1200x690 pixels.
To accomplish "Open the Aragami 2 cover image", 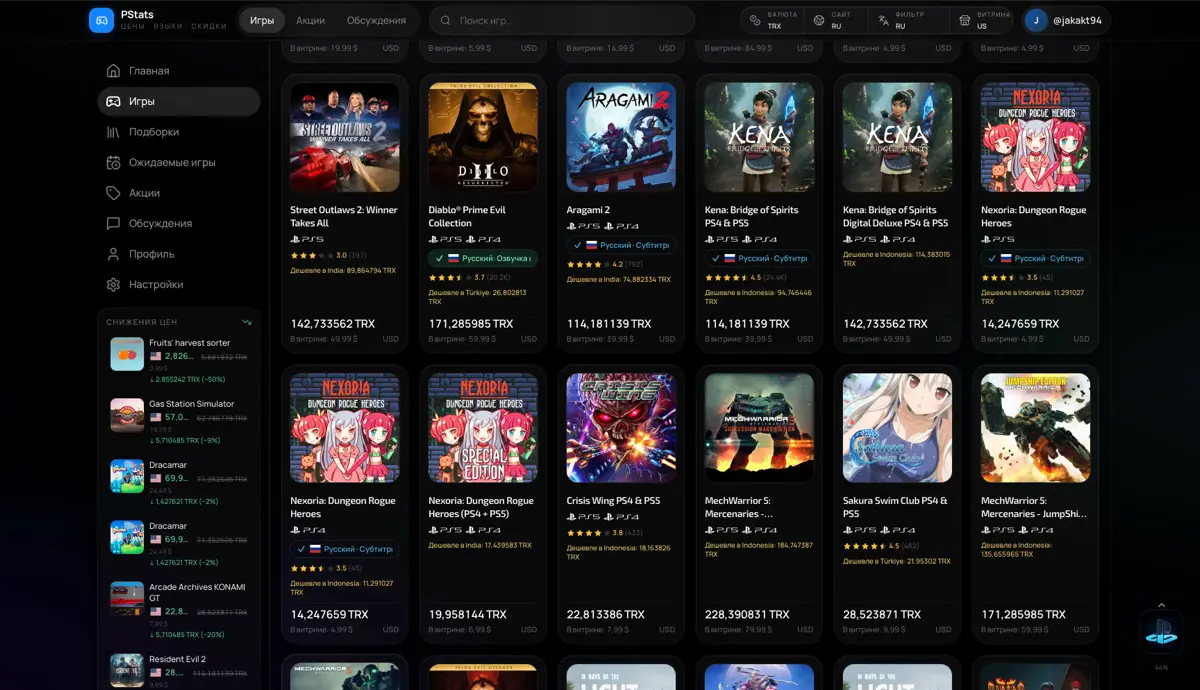I will click(621, 137).
